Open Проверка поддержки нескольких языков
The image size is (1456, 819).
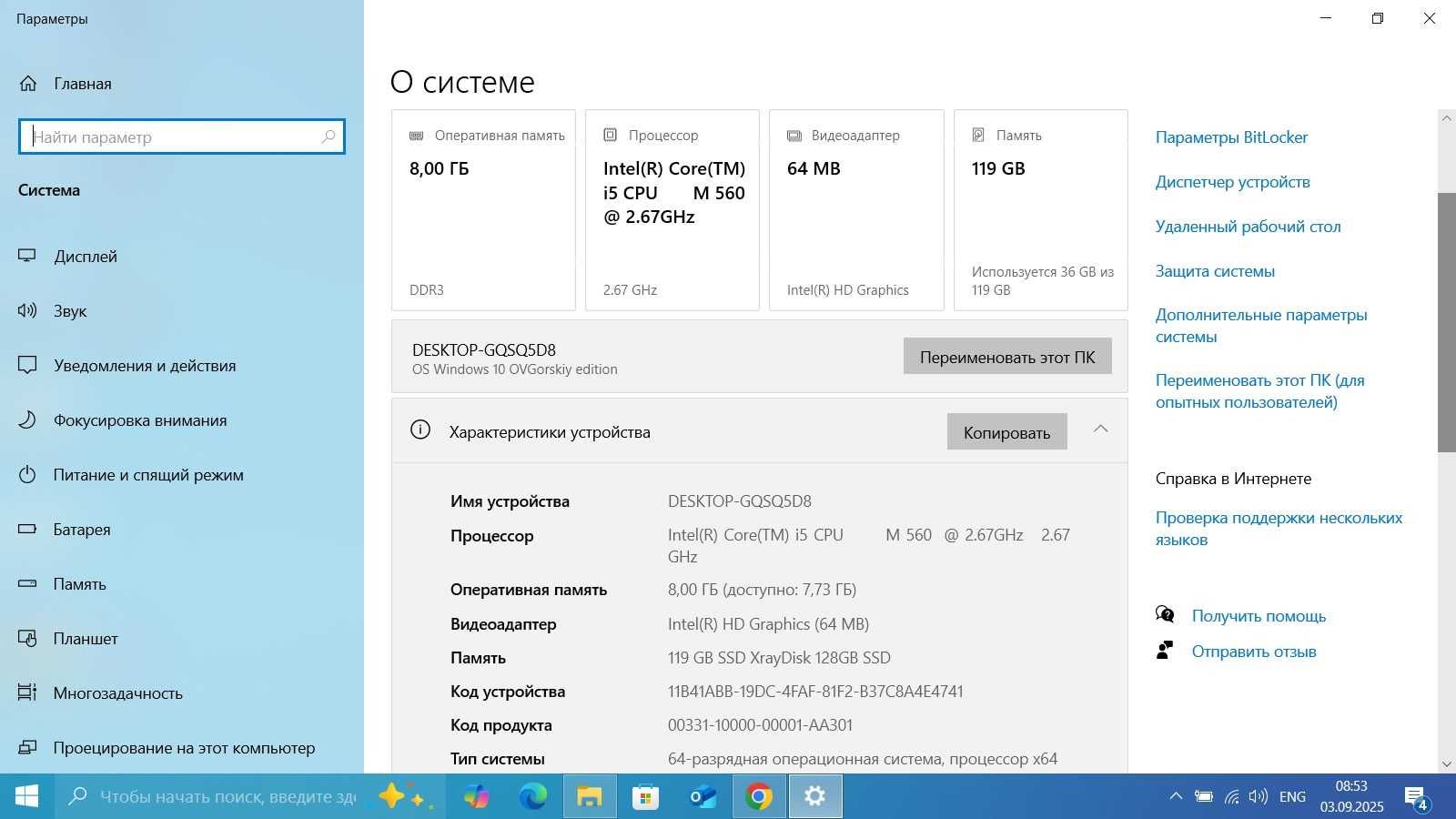pos(1279,529)
